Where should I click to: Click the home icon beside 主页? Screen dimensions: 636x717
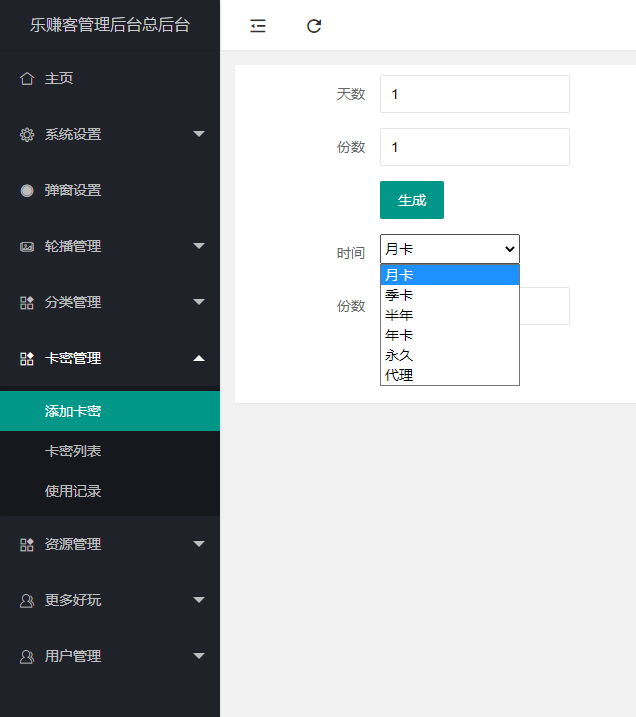coord(27,78)
